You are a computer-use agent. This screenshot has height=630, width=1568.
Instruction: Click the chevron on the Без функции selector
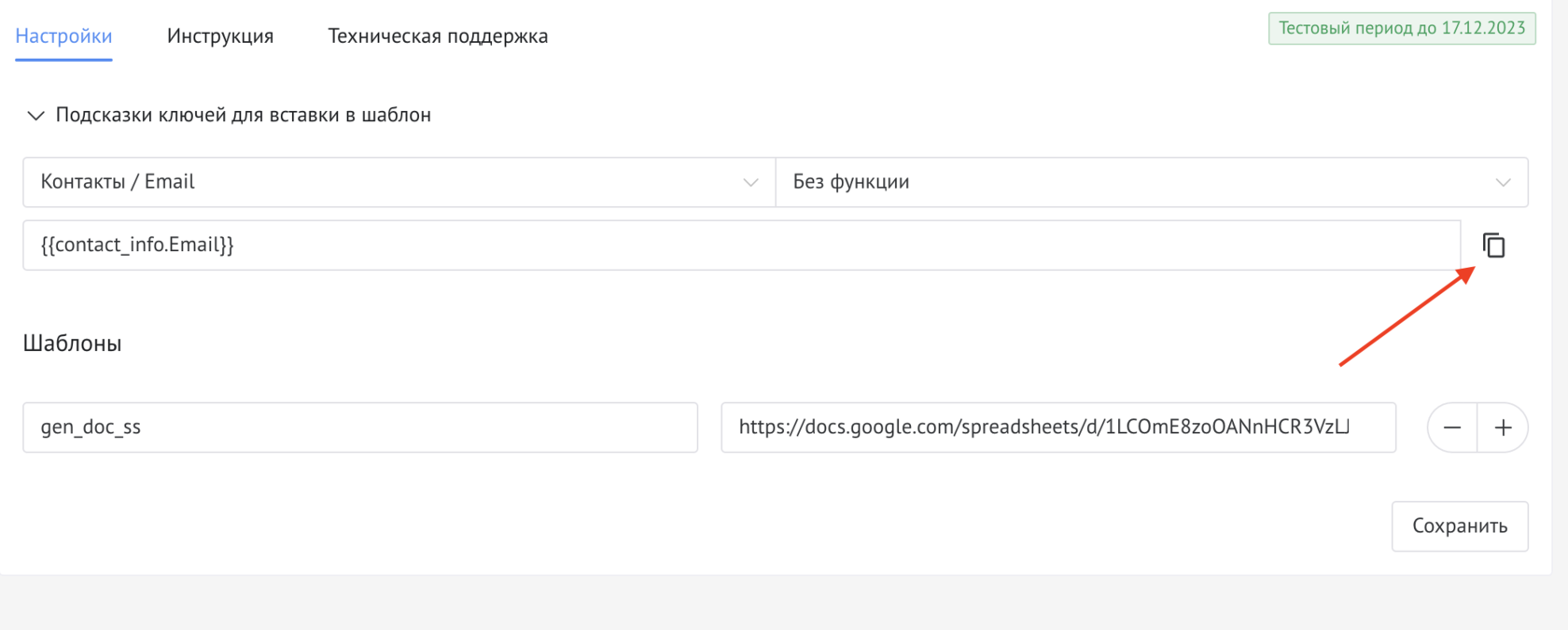pos(1505,182)
